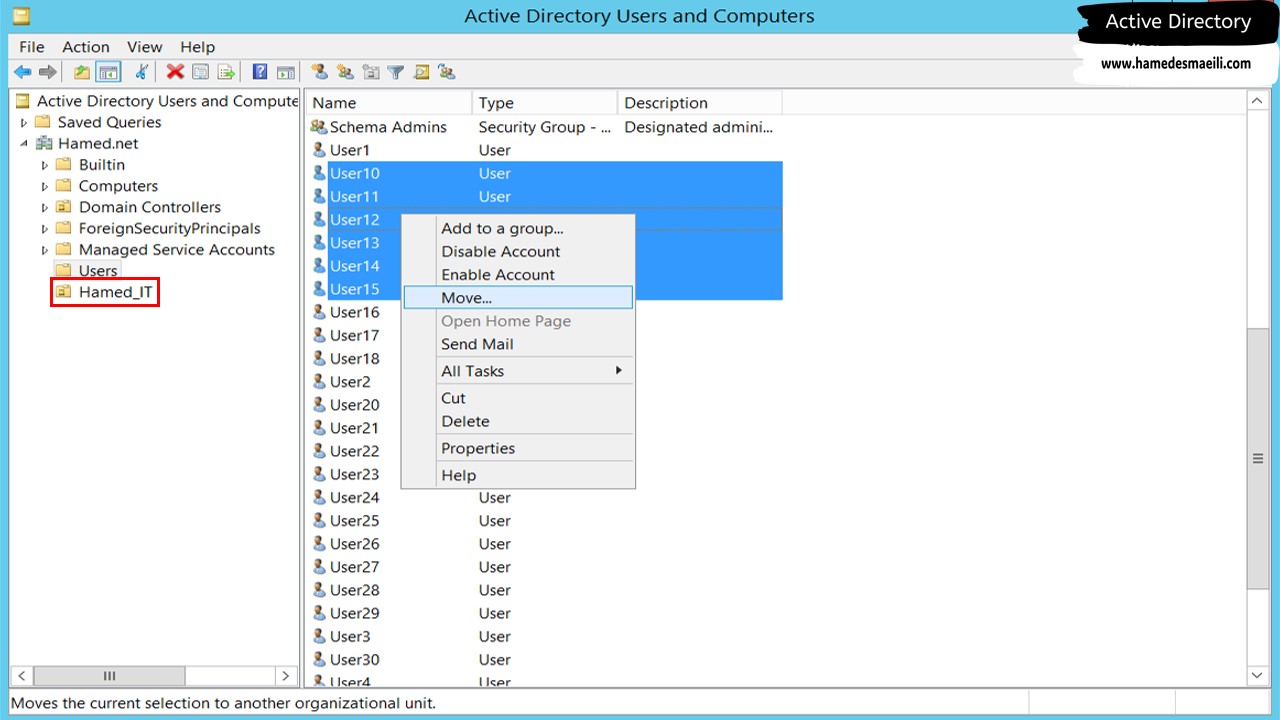This screenshot has height=720, width=1280.
Task: Create a new user with toolbar icon
Action: [319, 72]
